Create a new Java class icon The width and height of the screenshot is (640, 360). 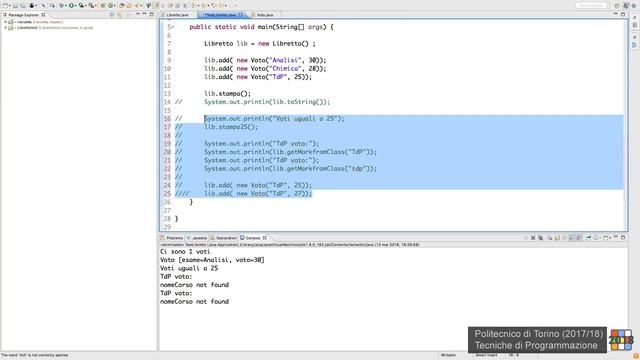click(x=110, y=5)
